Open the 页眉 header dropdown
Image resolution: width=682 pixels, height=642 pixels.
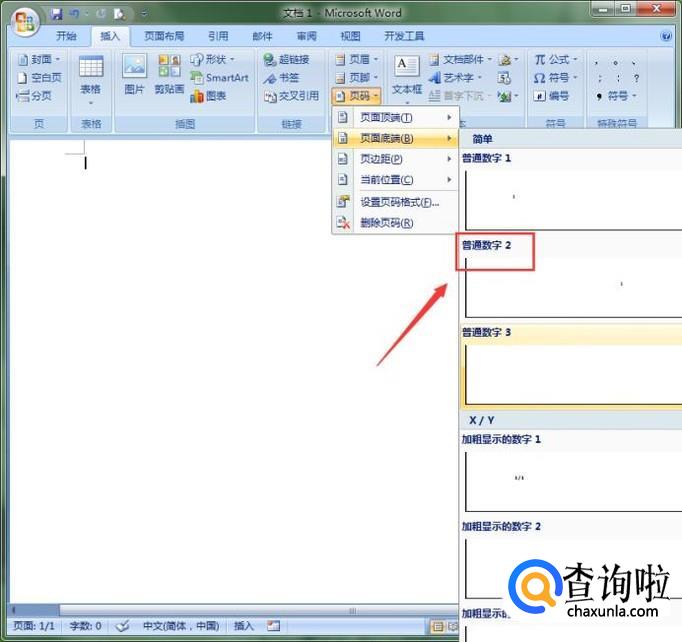[x=357, y=59]
